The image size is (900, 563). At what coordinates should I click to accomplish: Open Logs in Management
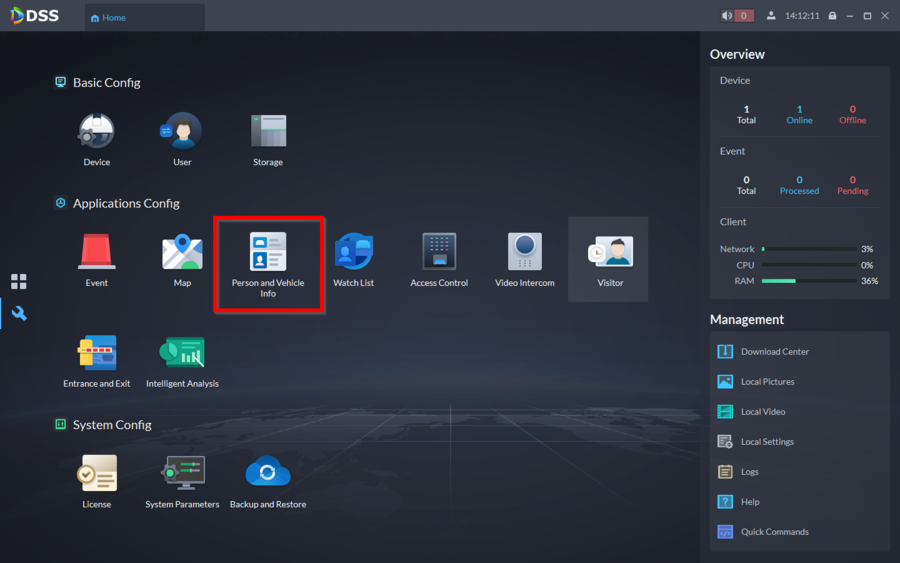point(738,472)
